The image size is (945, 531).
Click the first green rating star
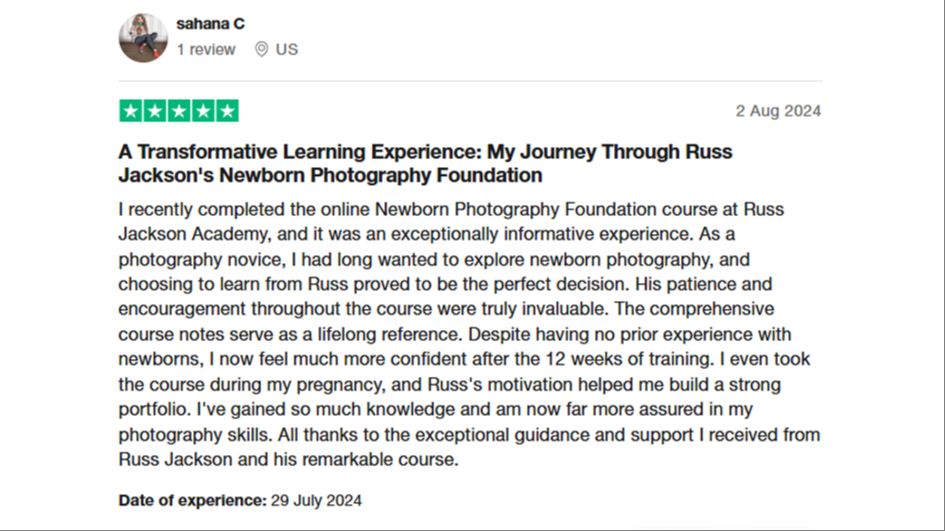pyautogui.click(x=131, y=111)
